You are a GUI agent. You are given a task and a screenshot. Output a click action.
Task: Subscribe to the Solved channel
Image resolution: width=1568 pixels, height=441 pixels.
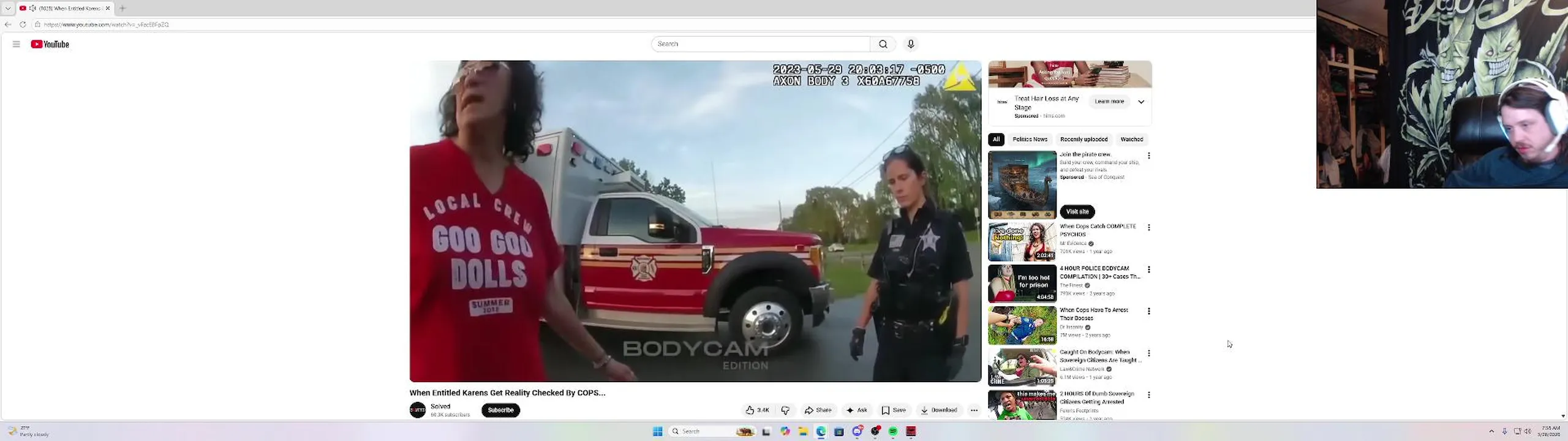tap(500, 410)
